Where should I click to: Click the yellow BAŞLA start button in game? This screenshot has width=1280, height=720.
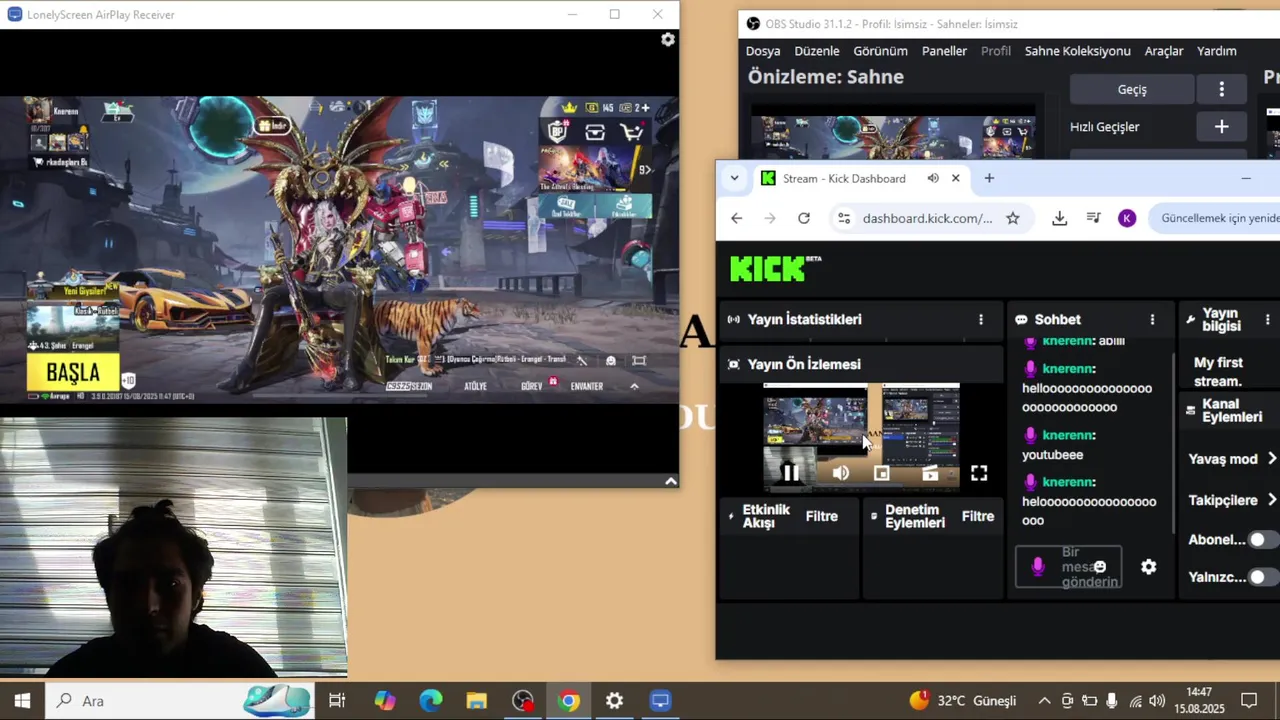point(73,373)
